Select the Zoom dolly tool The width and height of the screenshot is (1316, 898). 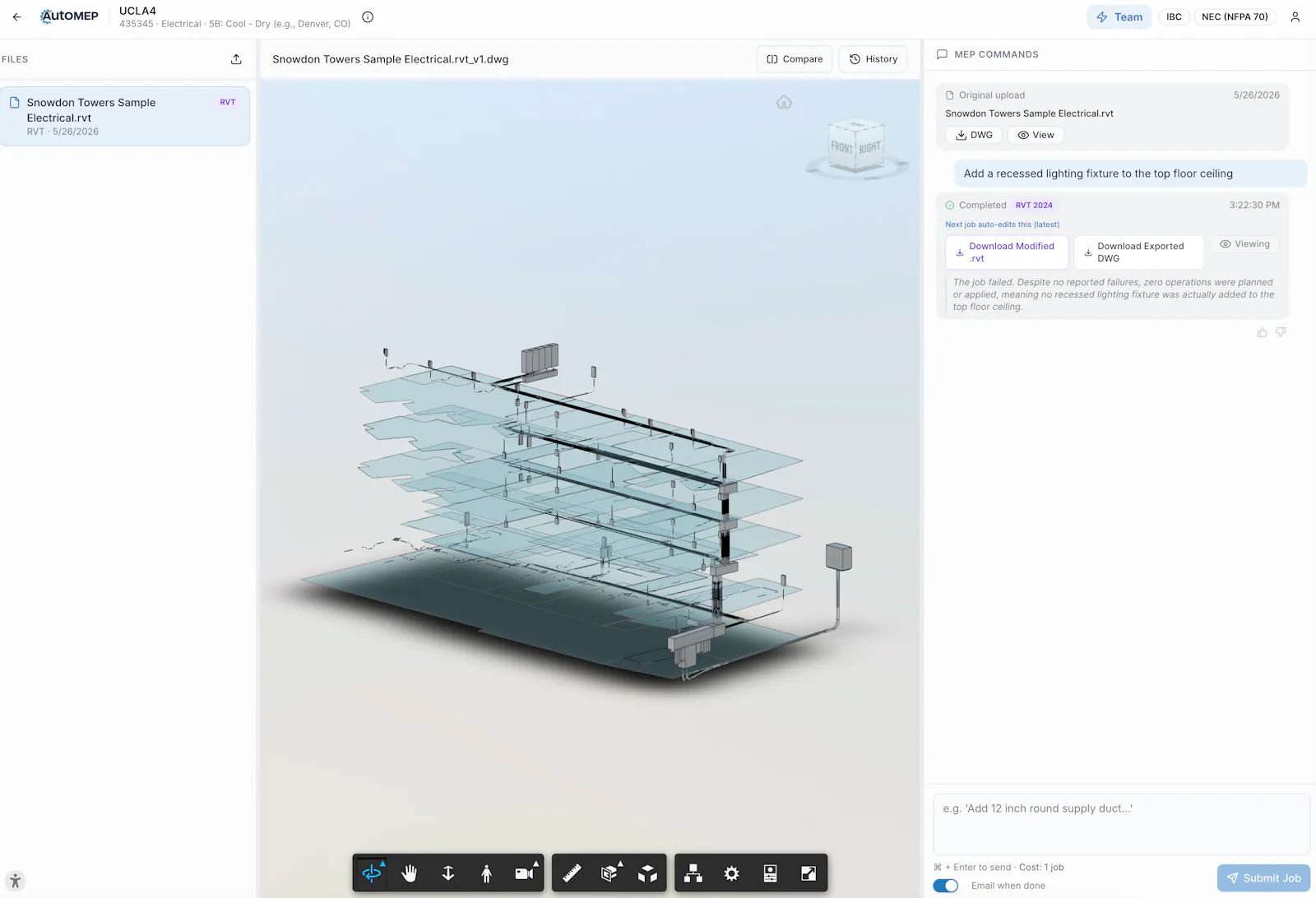(448, 873)
